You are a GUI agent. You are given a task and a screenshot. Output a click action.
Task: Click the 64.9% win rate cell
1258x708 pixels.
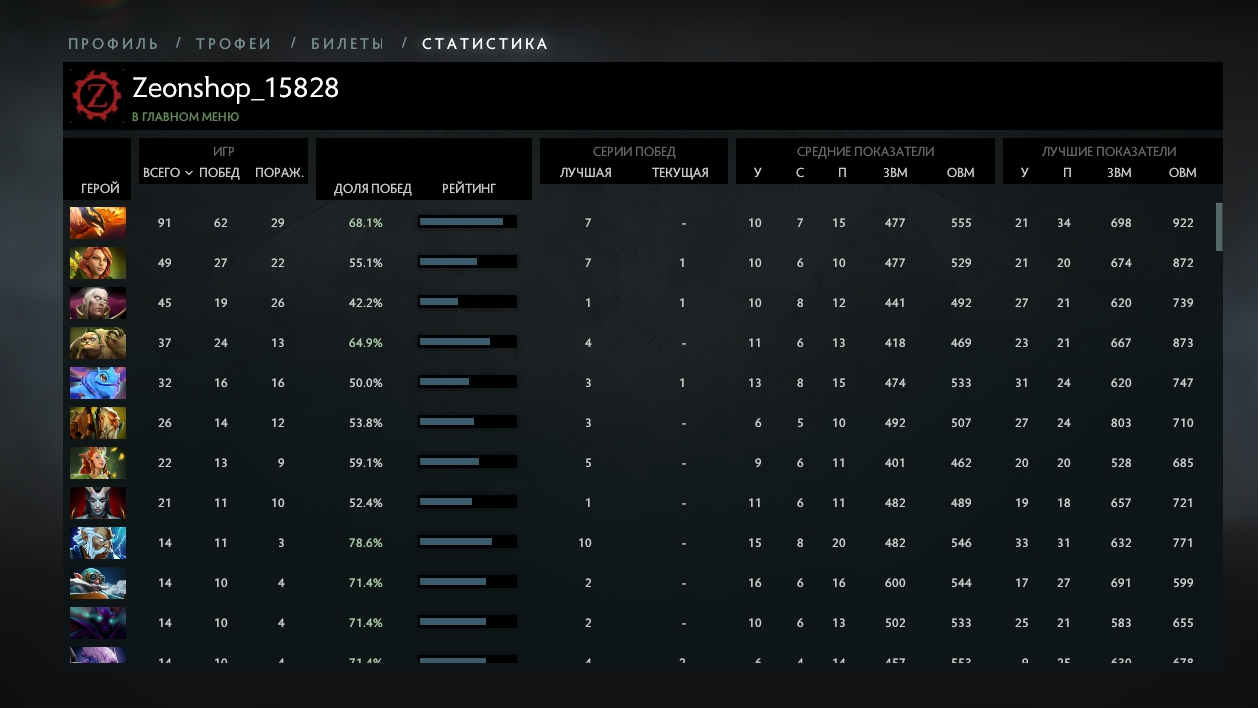(366, 343)
